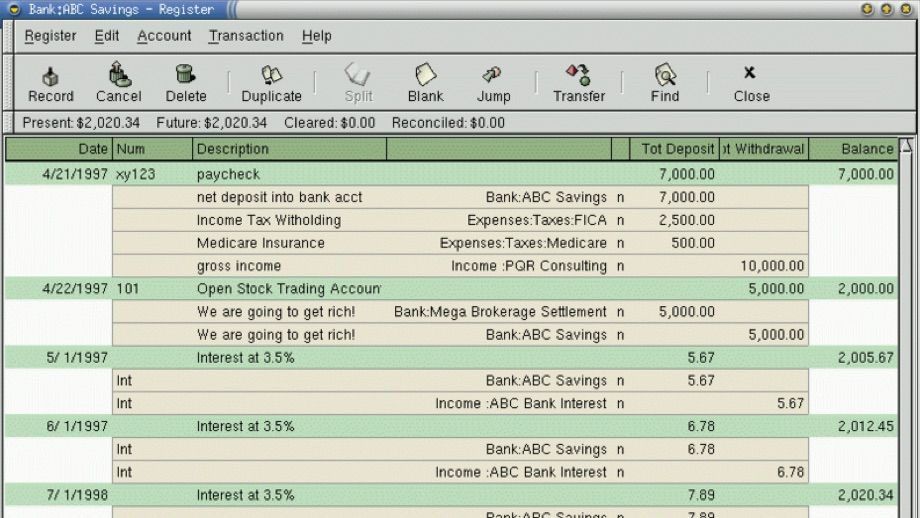Open the Transaction menu
The width and height of the screenshot is (920, 518).
(x=246, y=36)
